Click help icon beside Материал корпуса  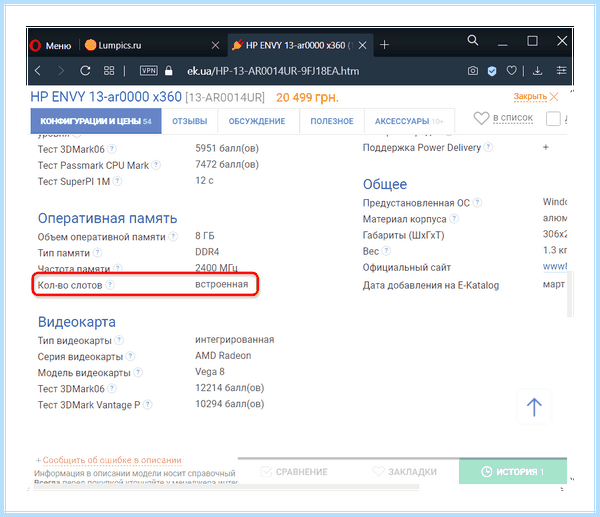tap(454, 219)
